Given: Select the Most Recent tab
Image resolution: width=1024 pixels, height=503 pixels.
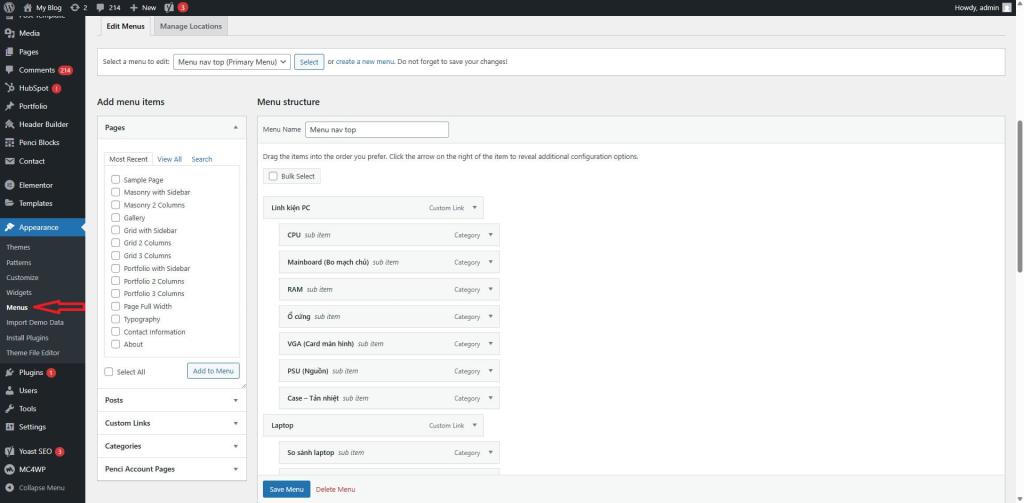Looking at the screenshot, I should [128, 159].
